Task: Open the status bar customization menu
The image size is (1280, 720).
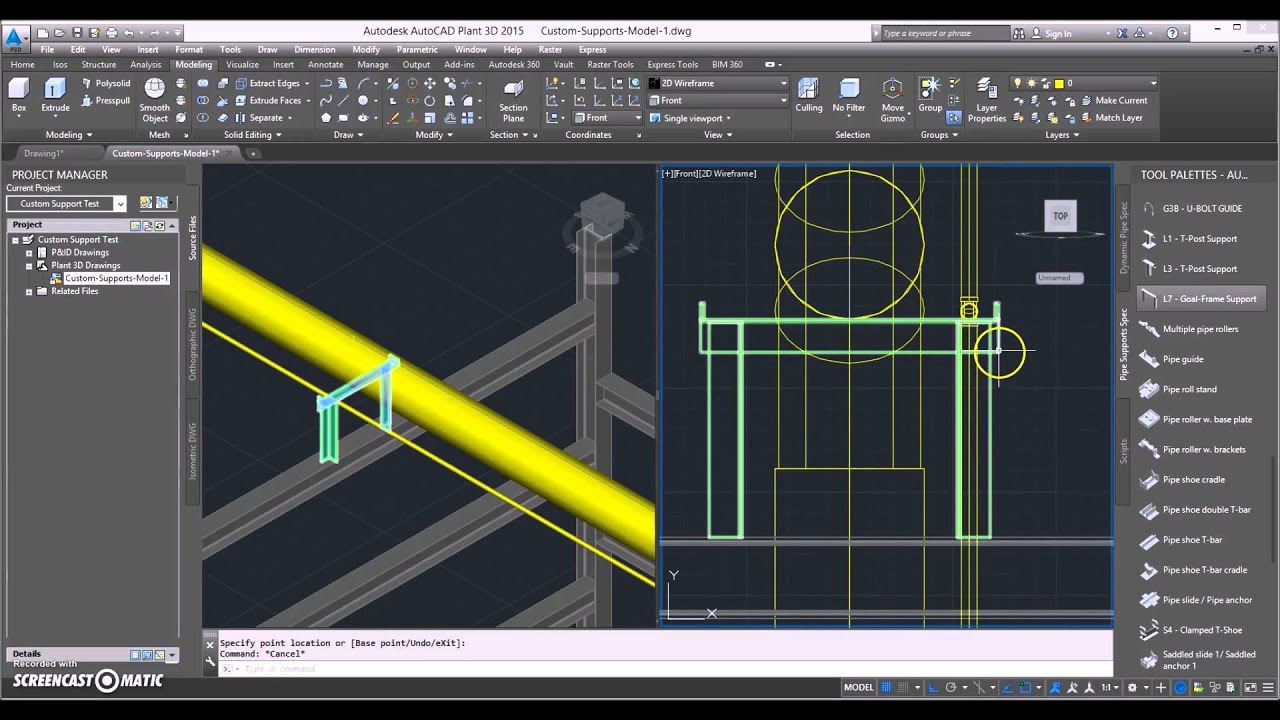Action: 1268,687
